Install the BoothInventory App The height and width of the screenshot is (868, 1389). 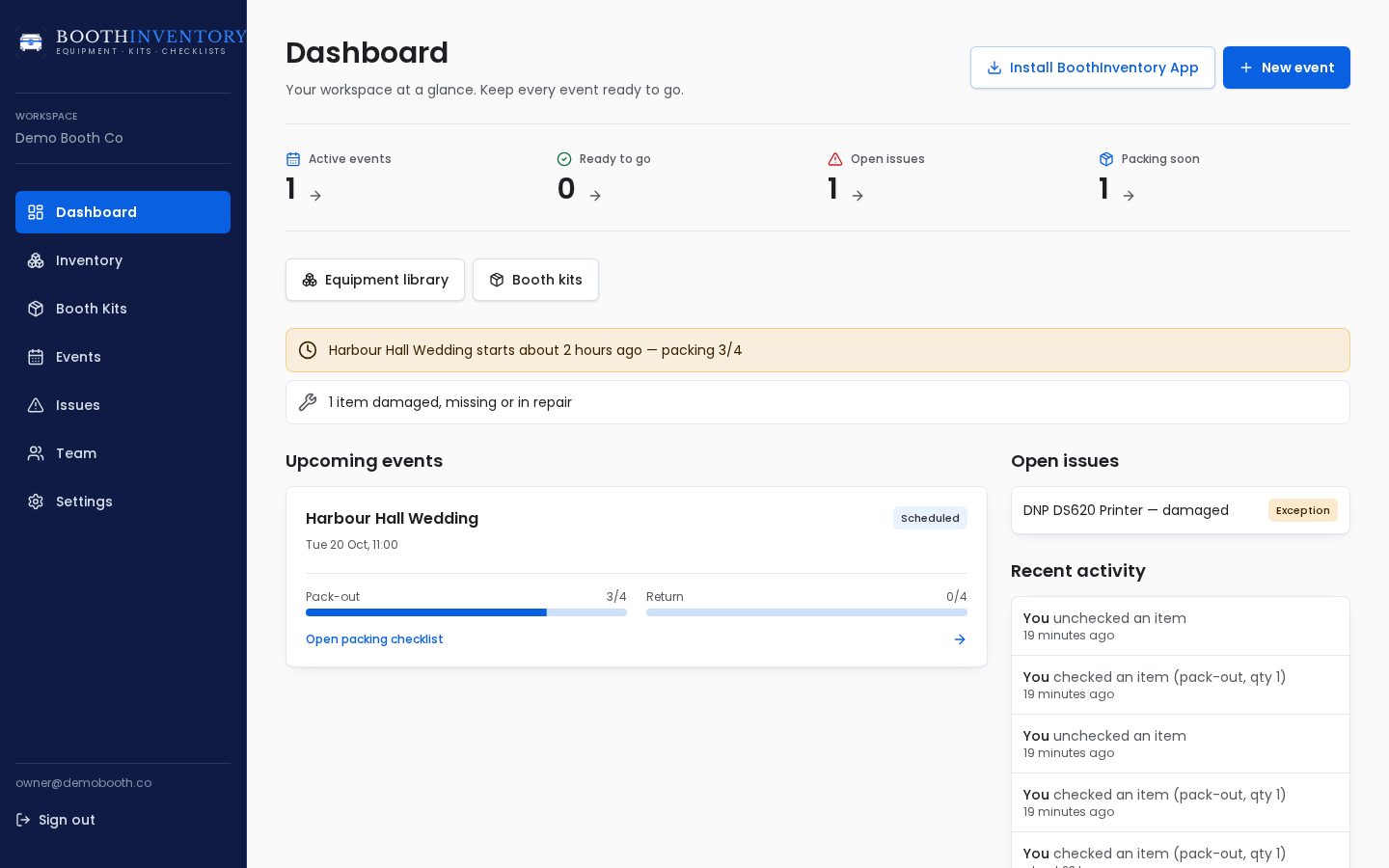tap(1093, 68)
